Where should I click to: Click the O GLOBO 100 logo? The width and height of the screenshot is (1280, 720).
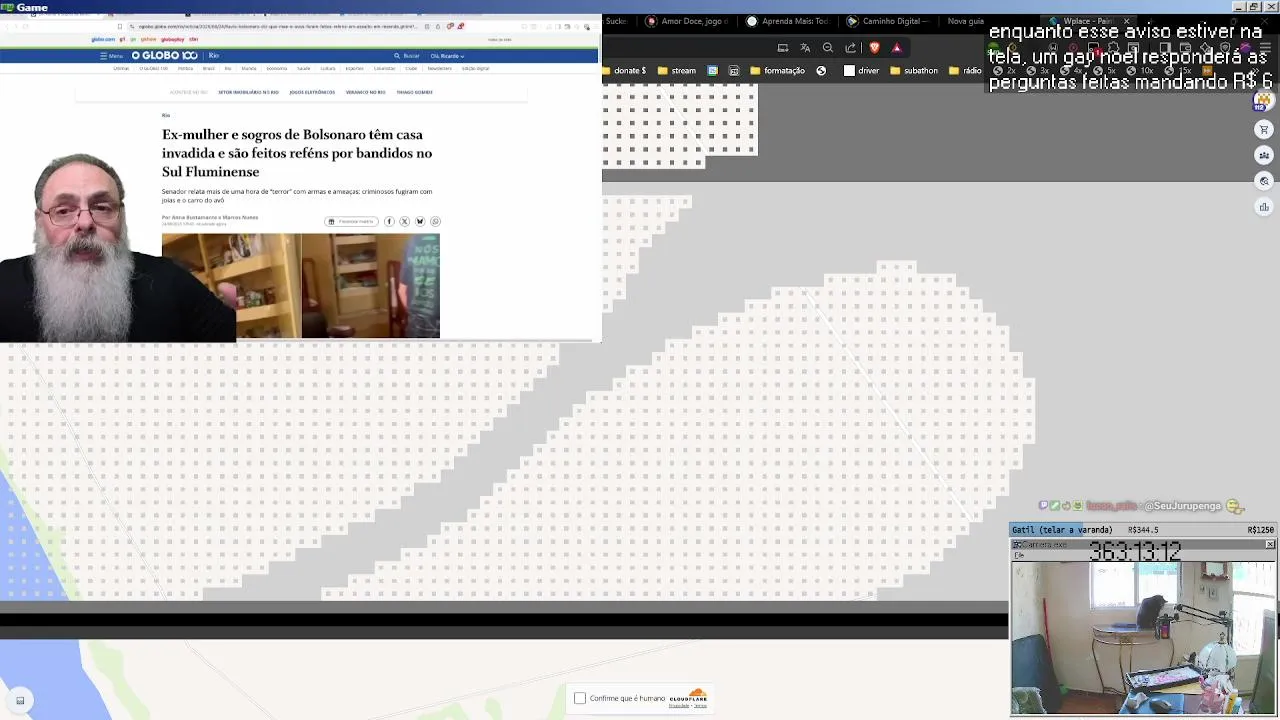point(165,56)
